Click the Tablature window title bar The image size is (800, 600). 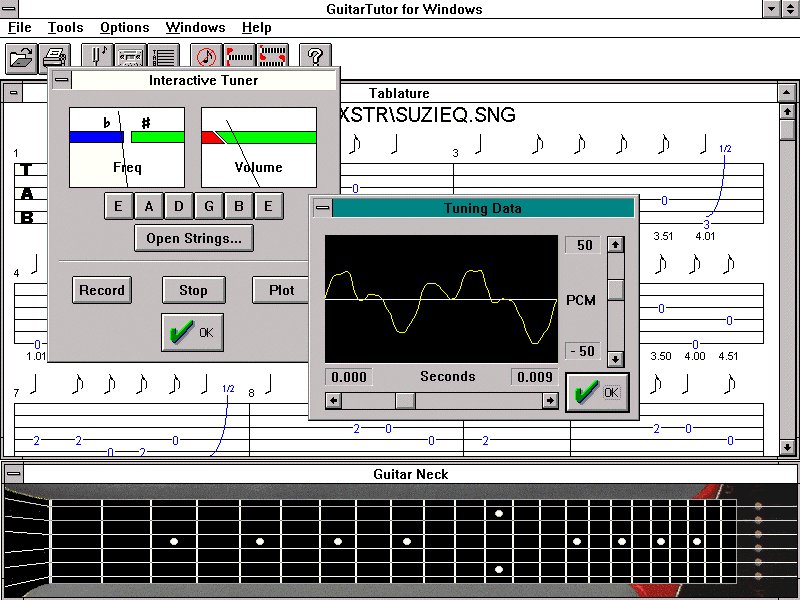point(401,93)
